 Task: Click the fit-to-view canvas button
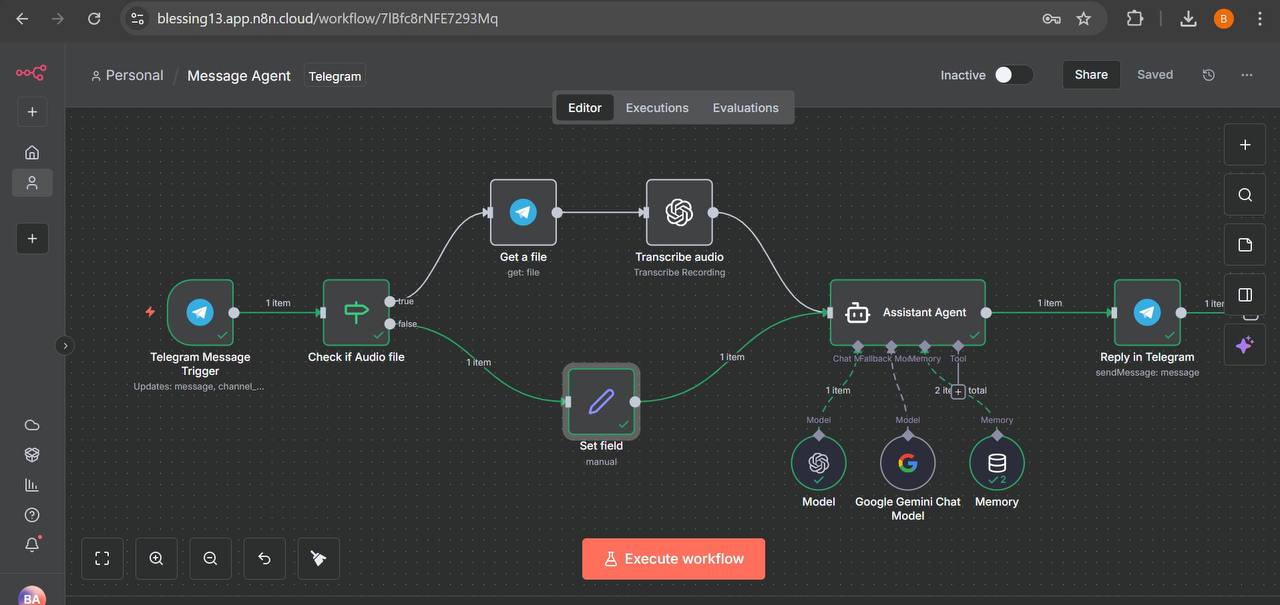click(102, 559)
